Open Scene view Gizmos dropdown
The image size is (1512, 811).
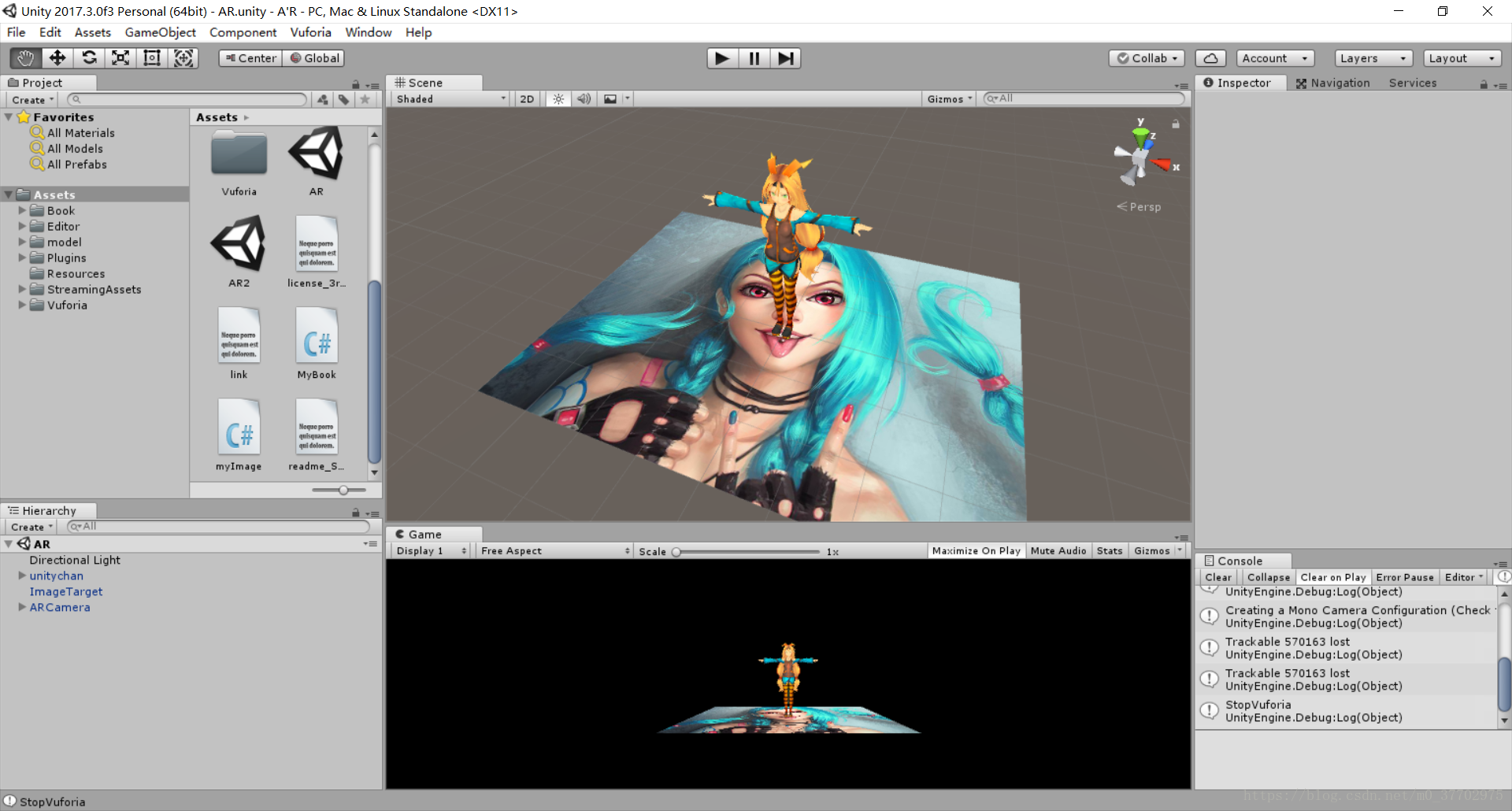[x=949, y=99]
